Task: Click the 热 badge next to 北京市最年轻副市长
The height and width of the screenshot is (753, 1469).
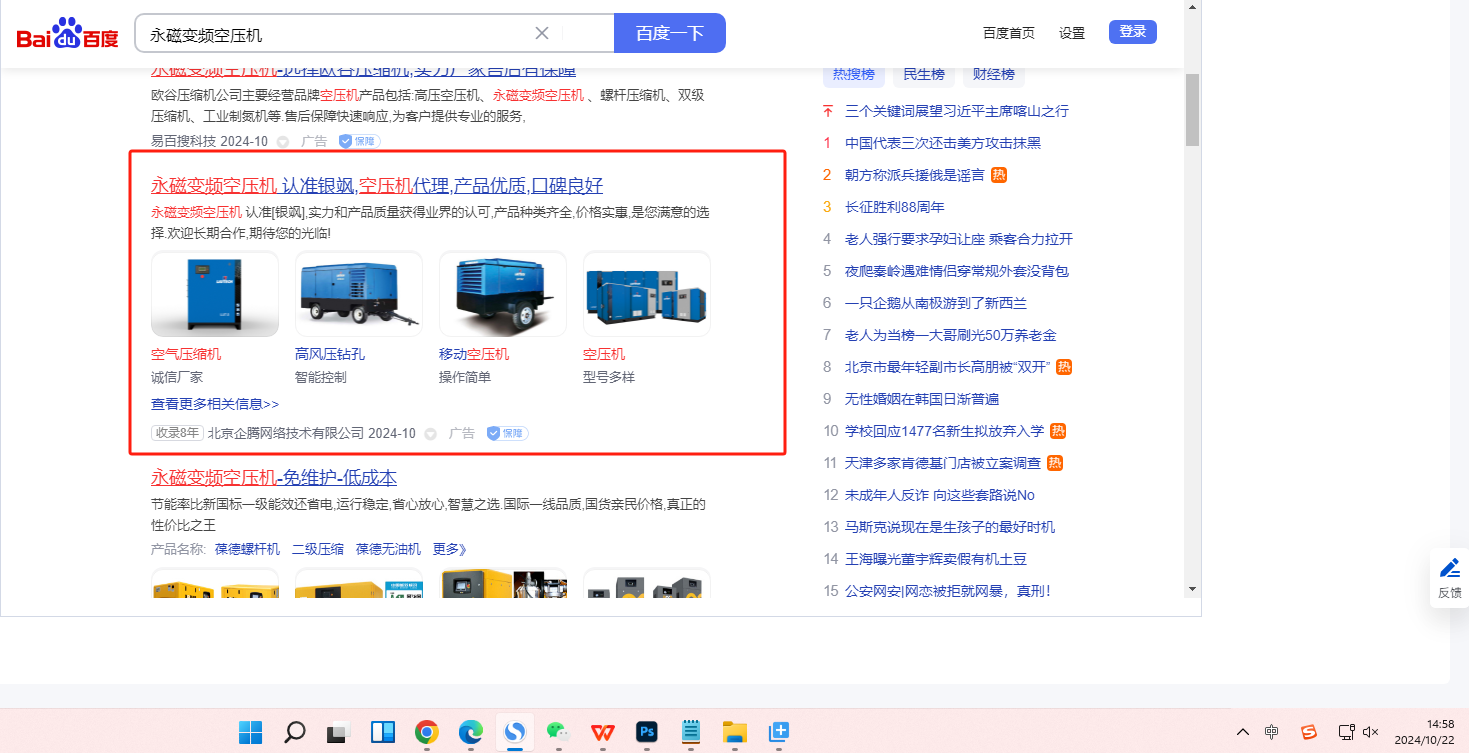Action: coord(1064,367)
